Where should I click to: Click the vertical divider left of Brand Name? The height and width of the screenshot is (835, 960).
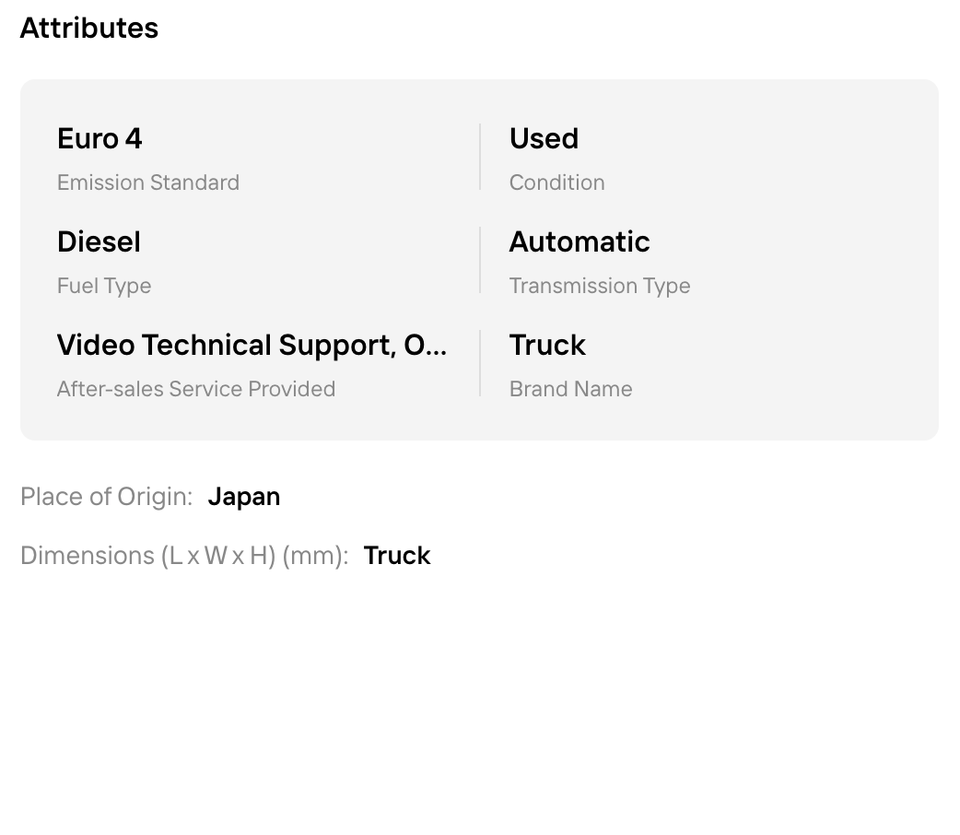click(480, 364)
